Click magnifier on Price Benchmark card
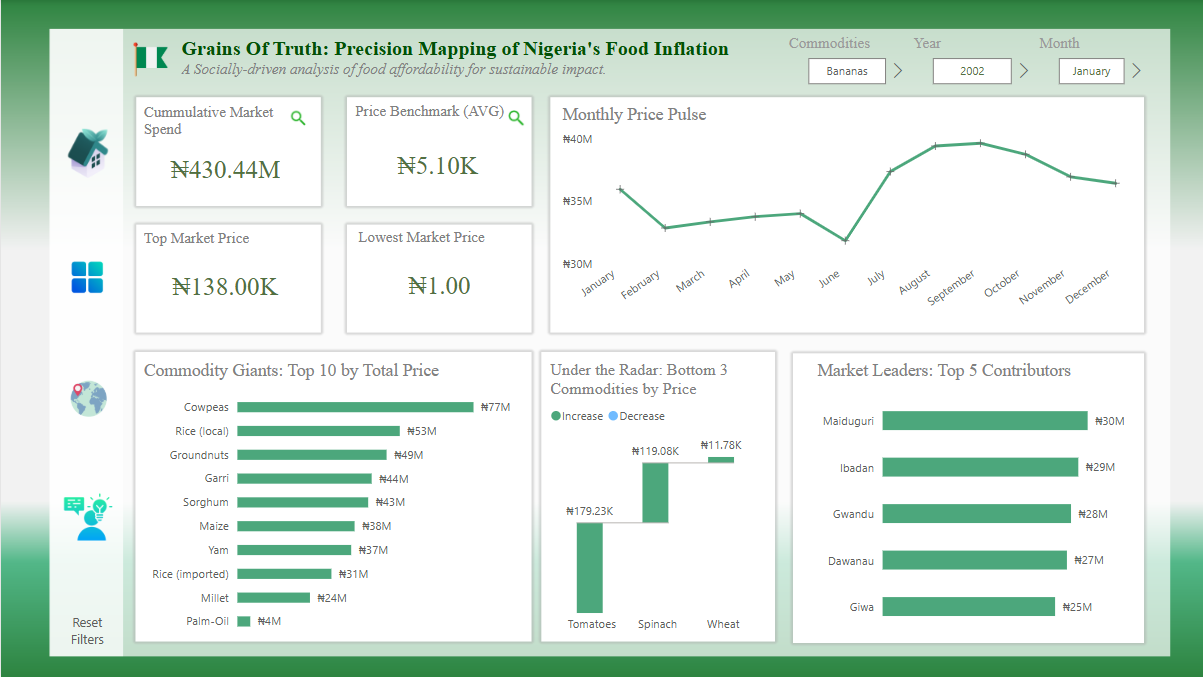Screen dimensions: 1203x677 point(516,118)
